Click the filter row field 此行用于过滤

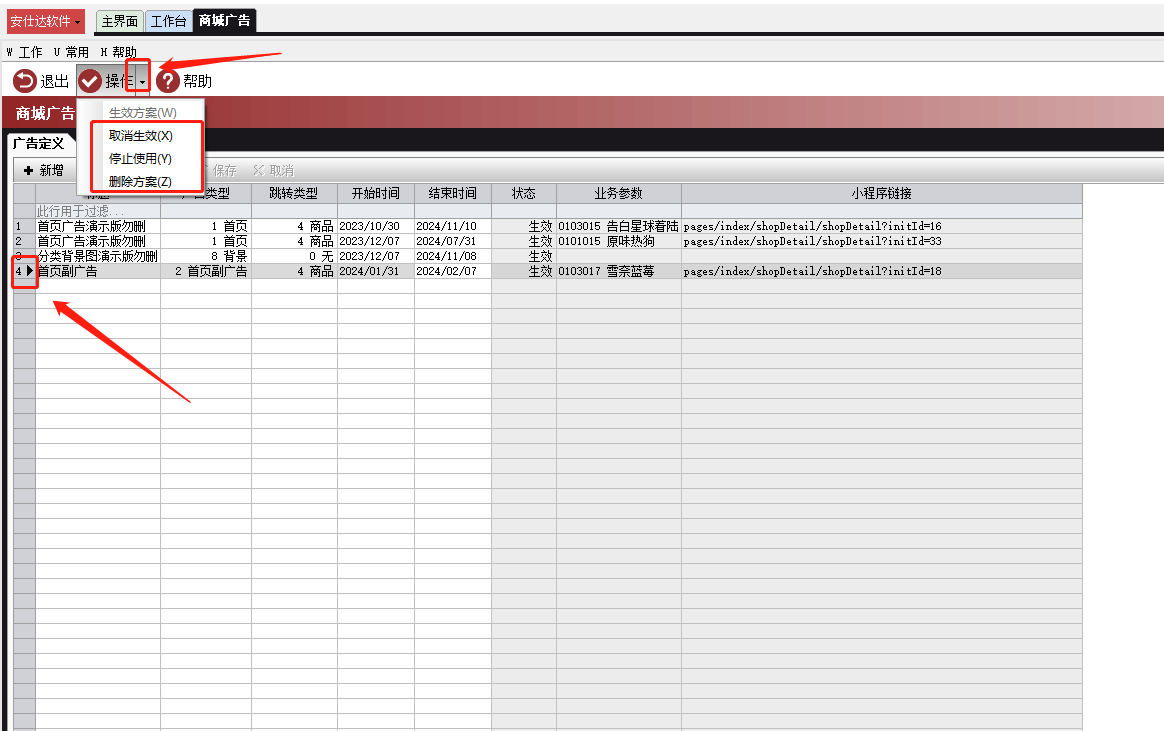tap(98, 212)
